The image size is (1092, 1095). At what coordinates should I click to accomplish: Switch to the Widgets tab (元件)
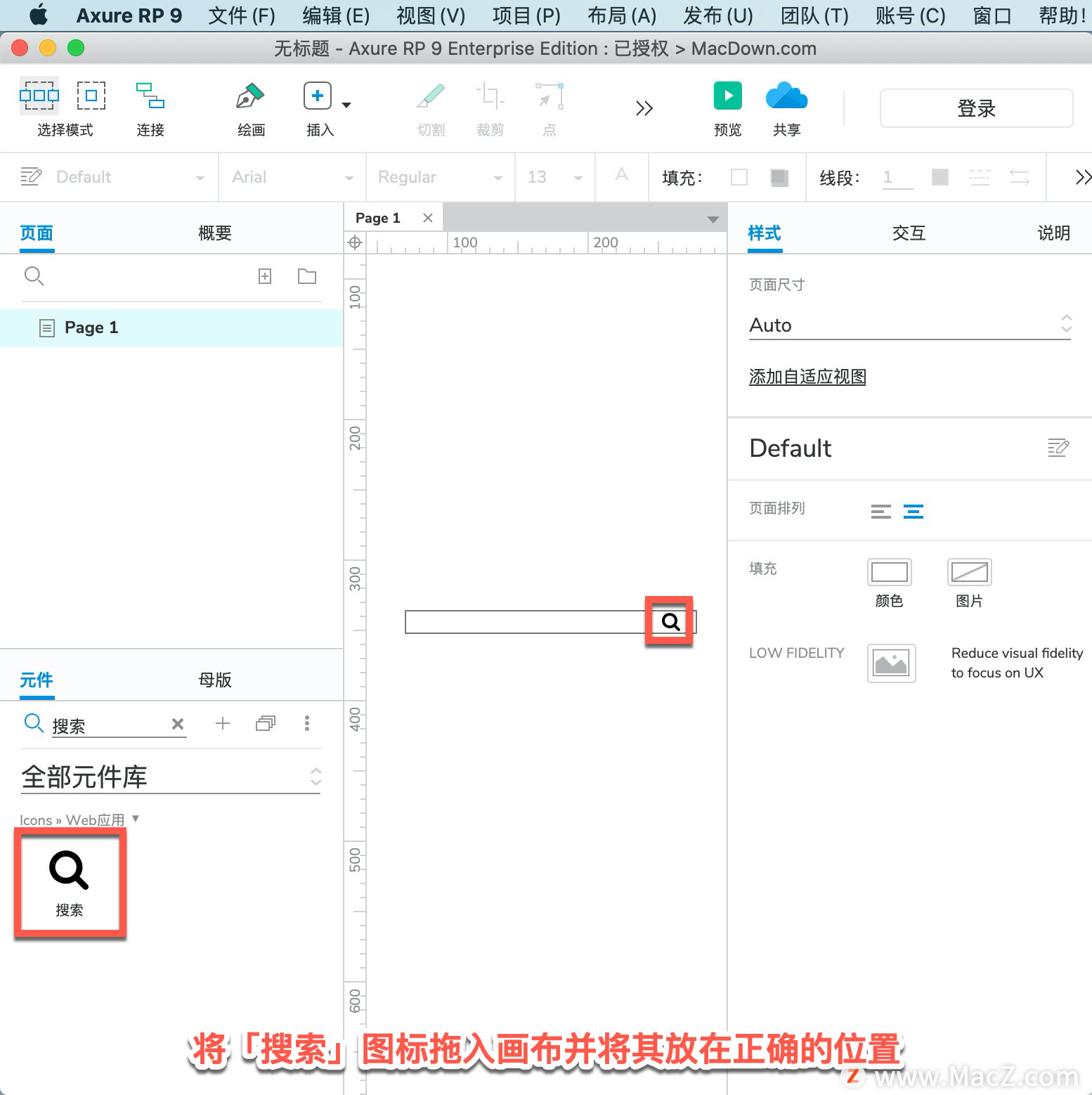point(37,680)
